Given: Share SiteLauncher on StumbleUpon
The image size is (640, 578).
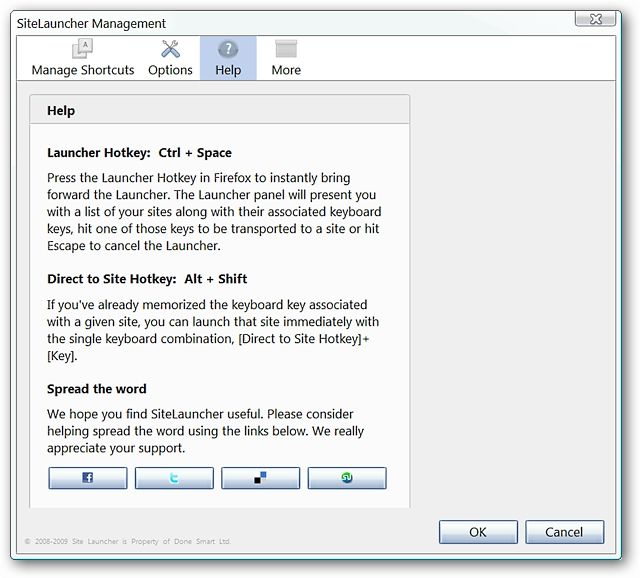Looking at the screenshot, I should [x=347, y=478].
